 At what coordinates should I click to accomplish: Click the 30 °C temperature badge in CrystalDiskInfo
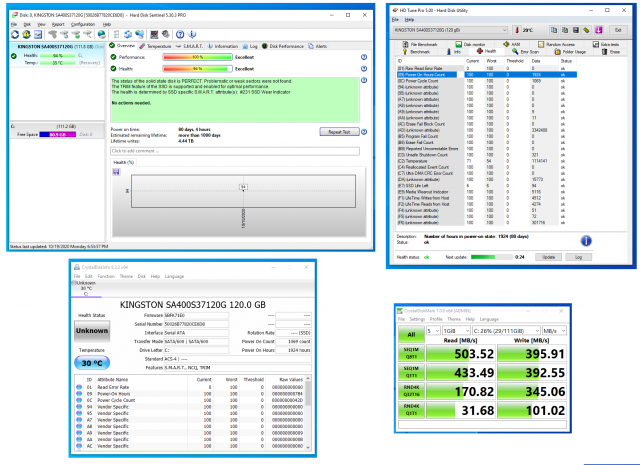pyautogui.click(x=92, y=363)
